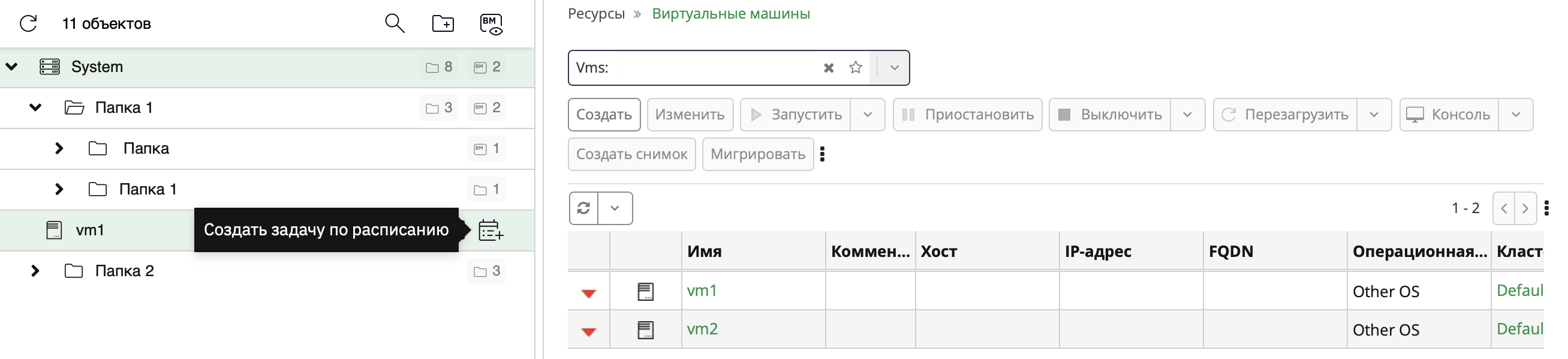Refresh the object tree
Screen dimensions: 1568x359
point(29,24)
